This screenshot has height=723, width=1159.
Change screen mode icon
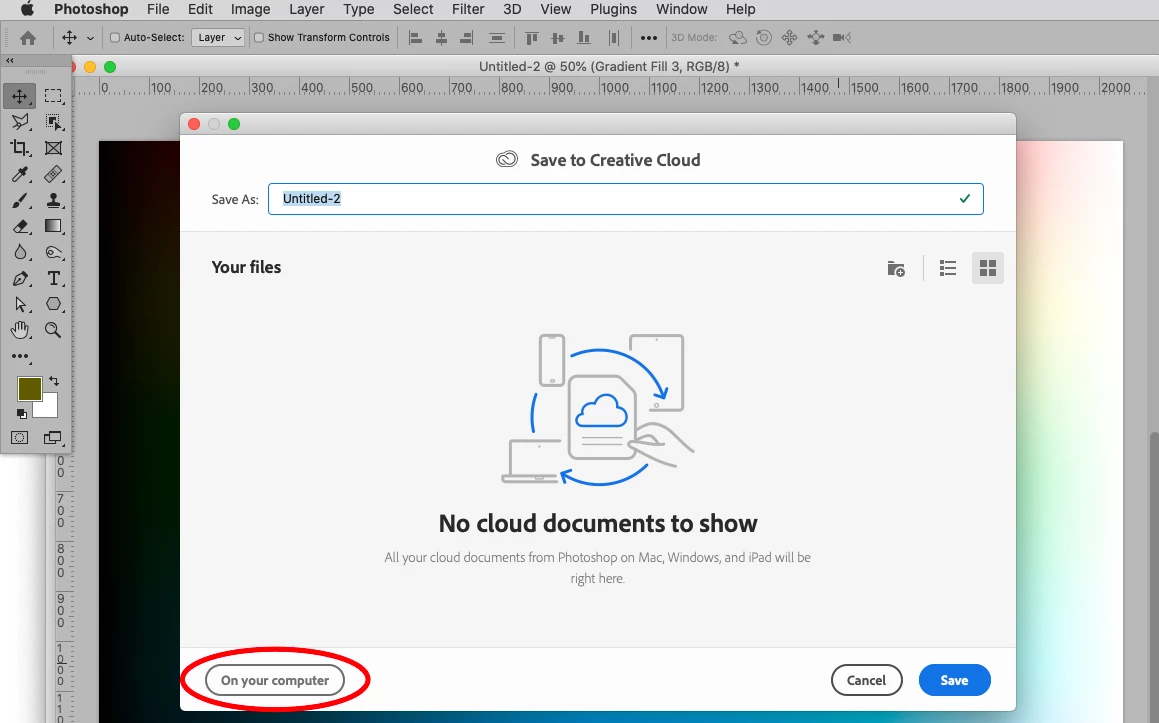(x=52, y=438)
